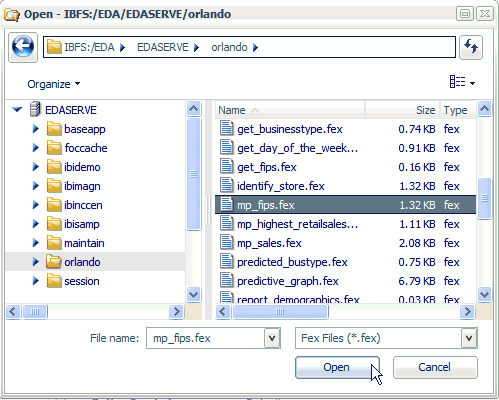Click the Cancel button
Viewport: 499px width, 400px height.
435,367
